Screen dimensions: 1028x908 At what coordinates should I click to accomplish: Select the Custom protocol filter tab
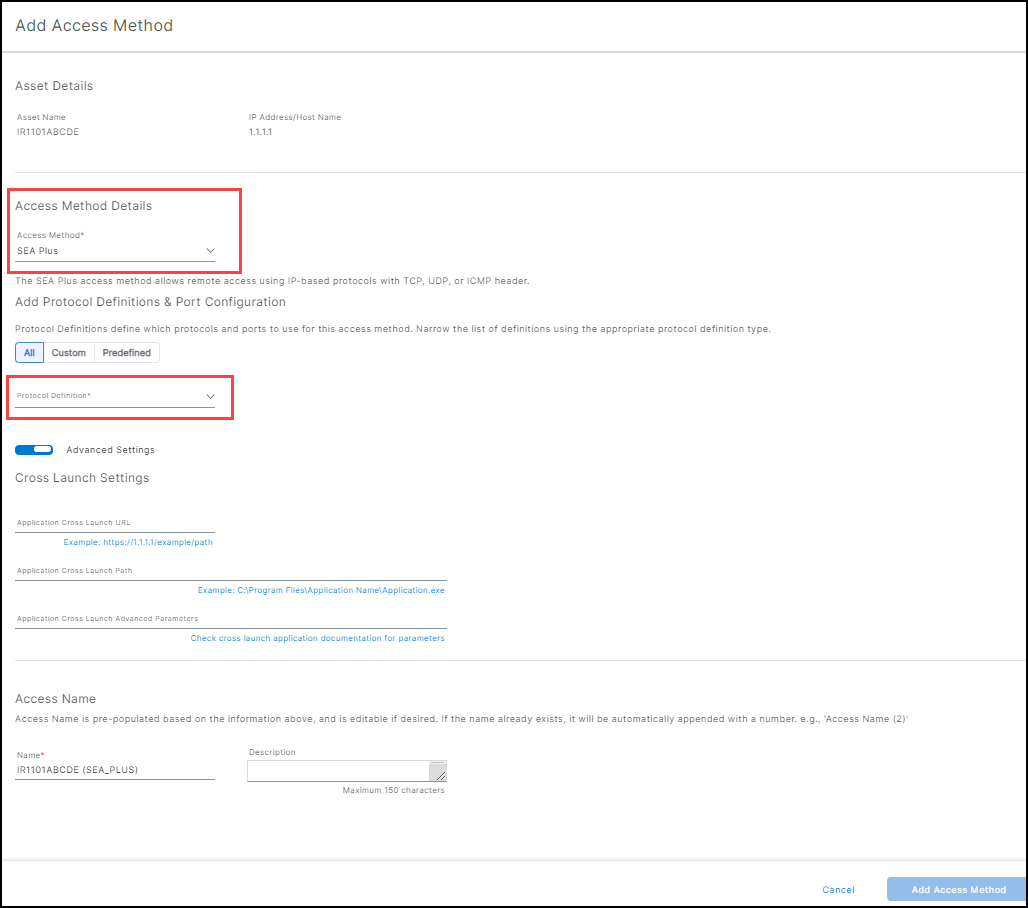(x=69, y=353)
